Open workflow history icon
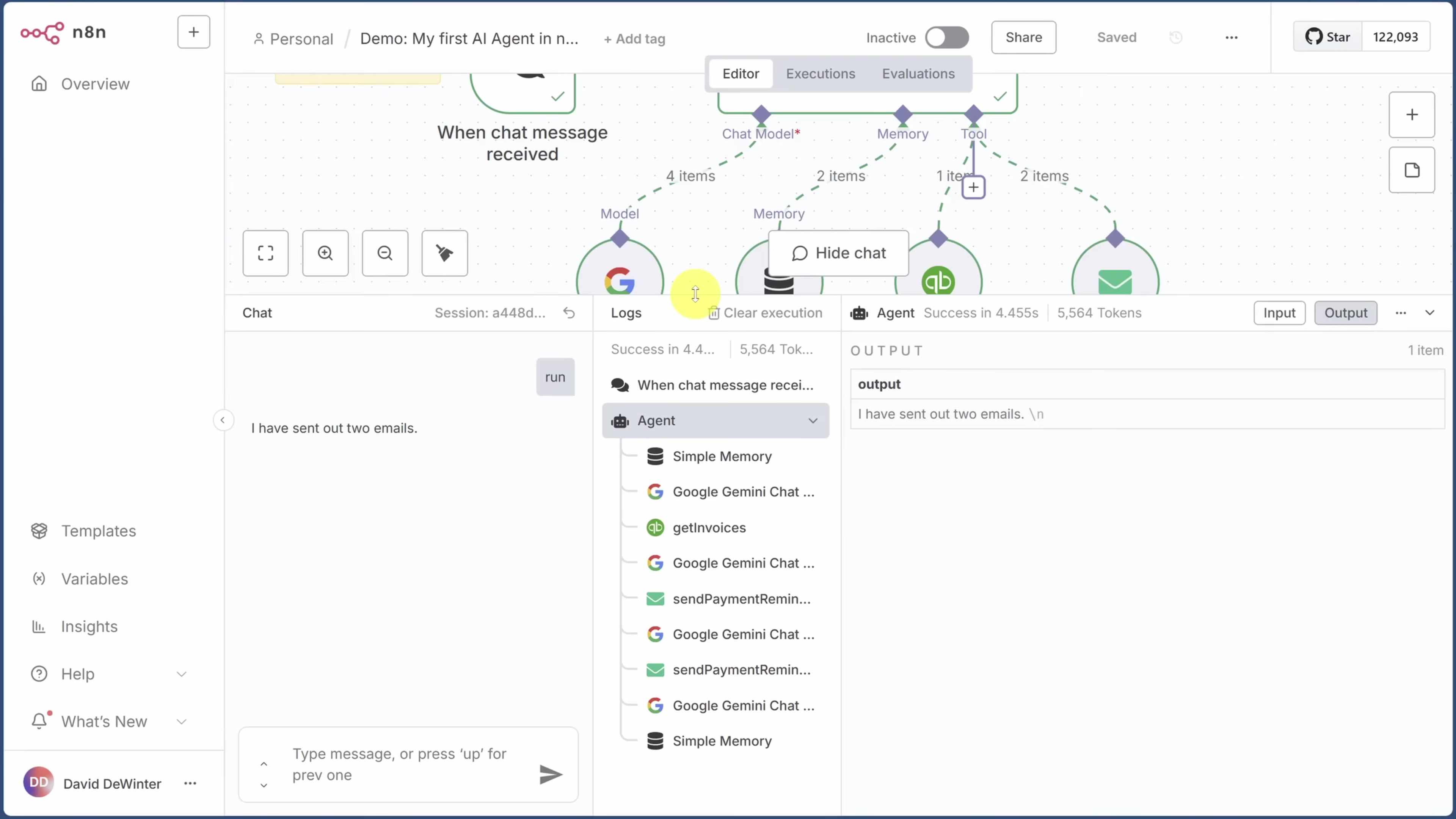 tap(1176, 37)
